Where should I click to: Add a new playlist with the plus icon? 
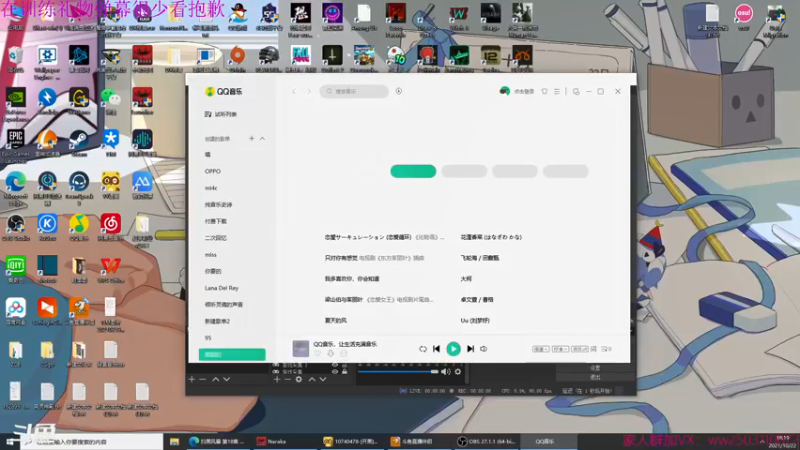click(252, 138)
